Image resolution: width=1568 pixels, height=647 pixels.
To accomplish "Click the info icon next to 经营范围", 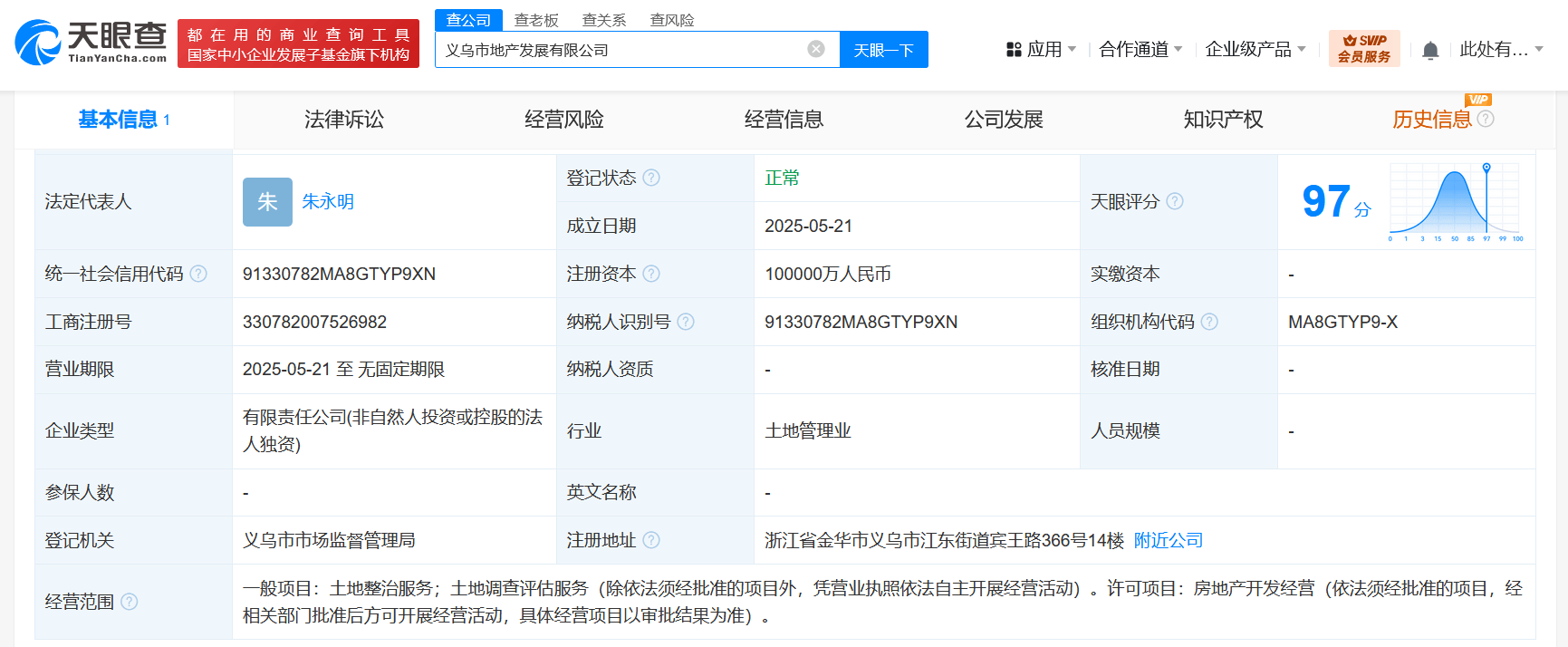I will (130, 602).
